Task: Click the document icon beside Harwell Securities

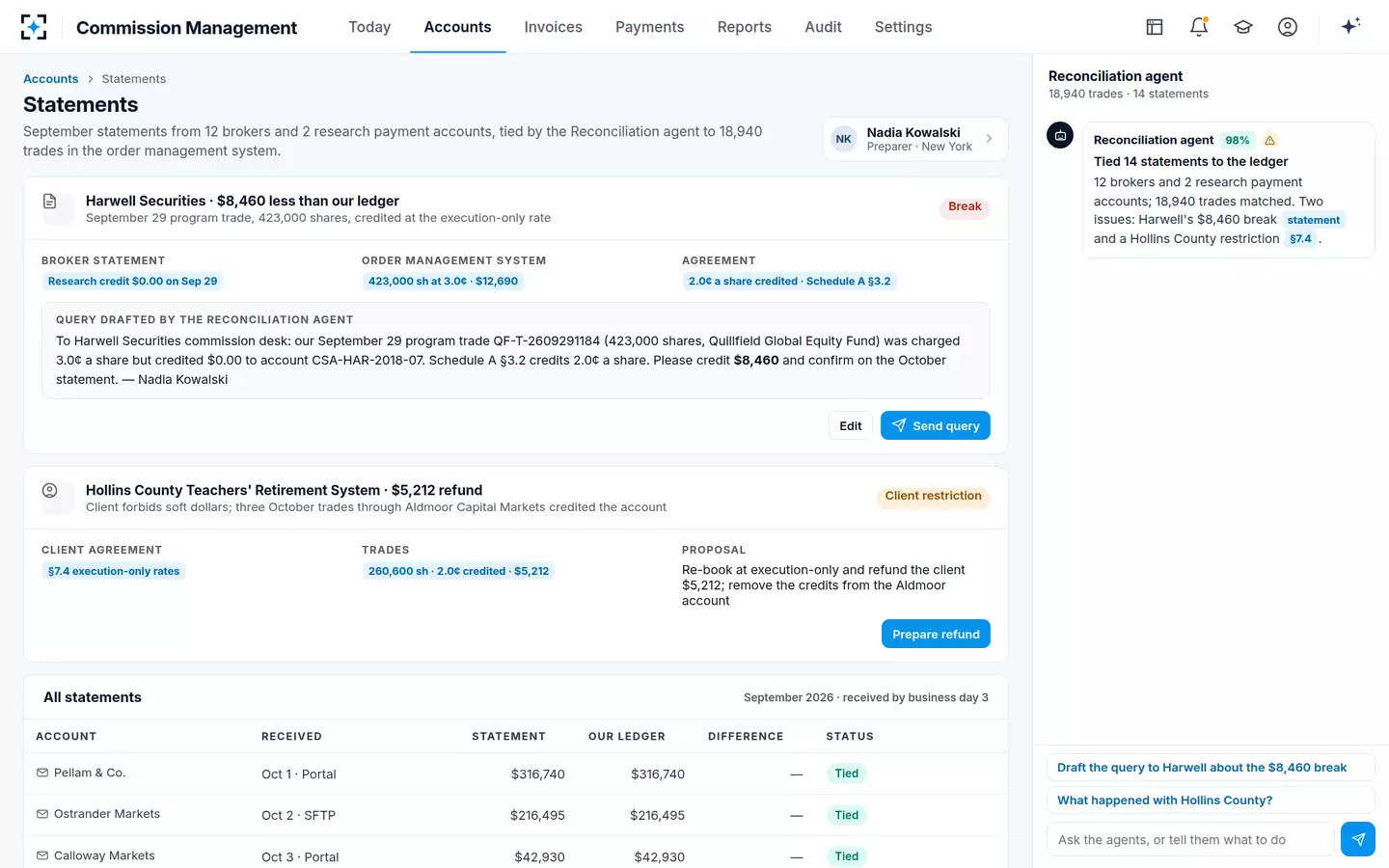Action: 50,202
